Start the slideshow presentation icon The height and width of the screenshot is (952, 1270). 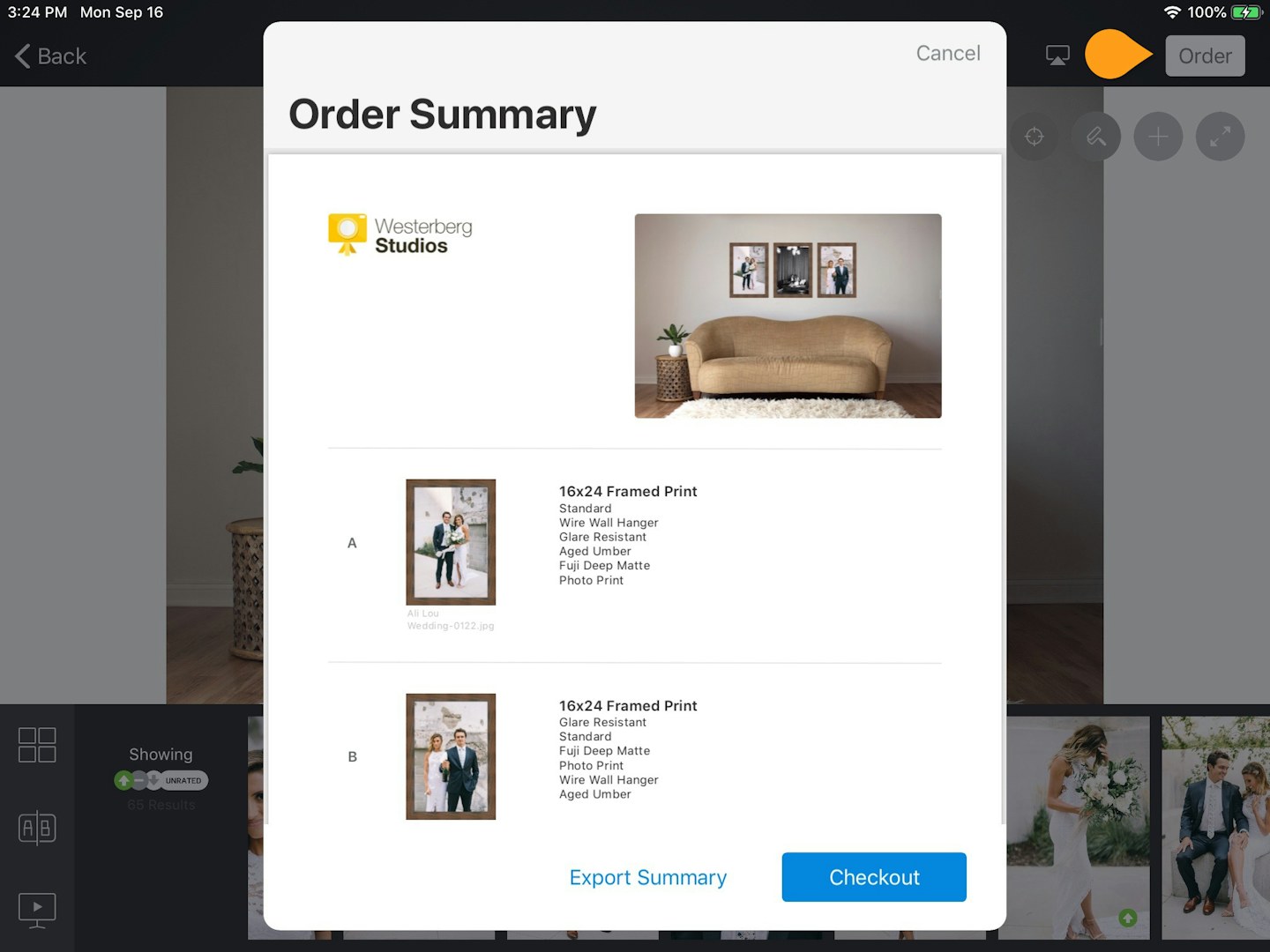coord(37,910)
